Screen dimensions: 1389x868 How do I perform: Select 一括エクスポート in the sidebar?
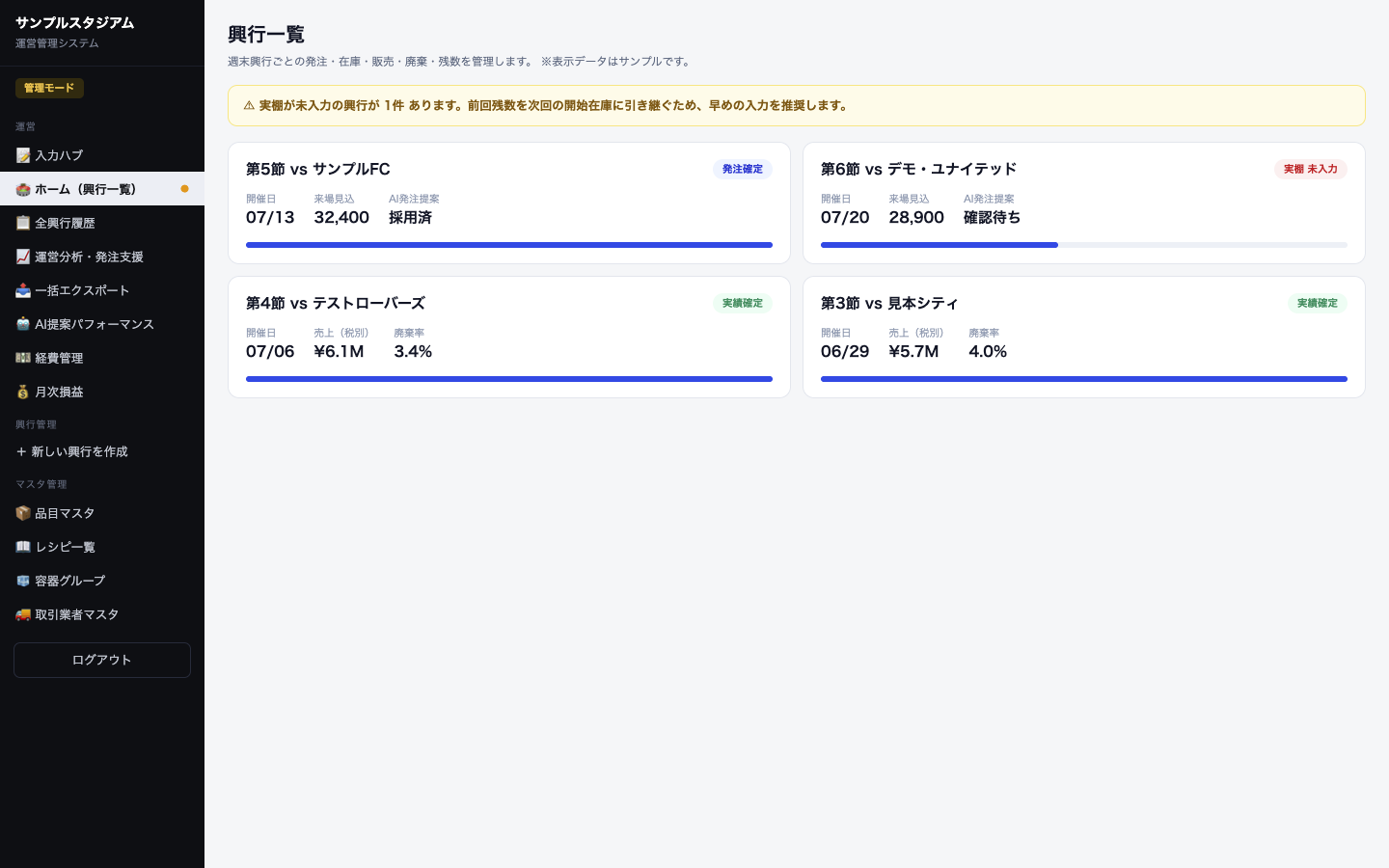[x=102, y=290]
